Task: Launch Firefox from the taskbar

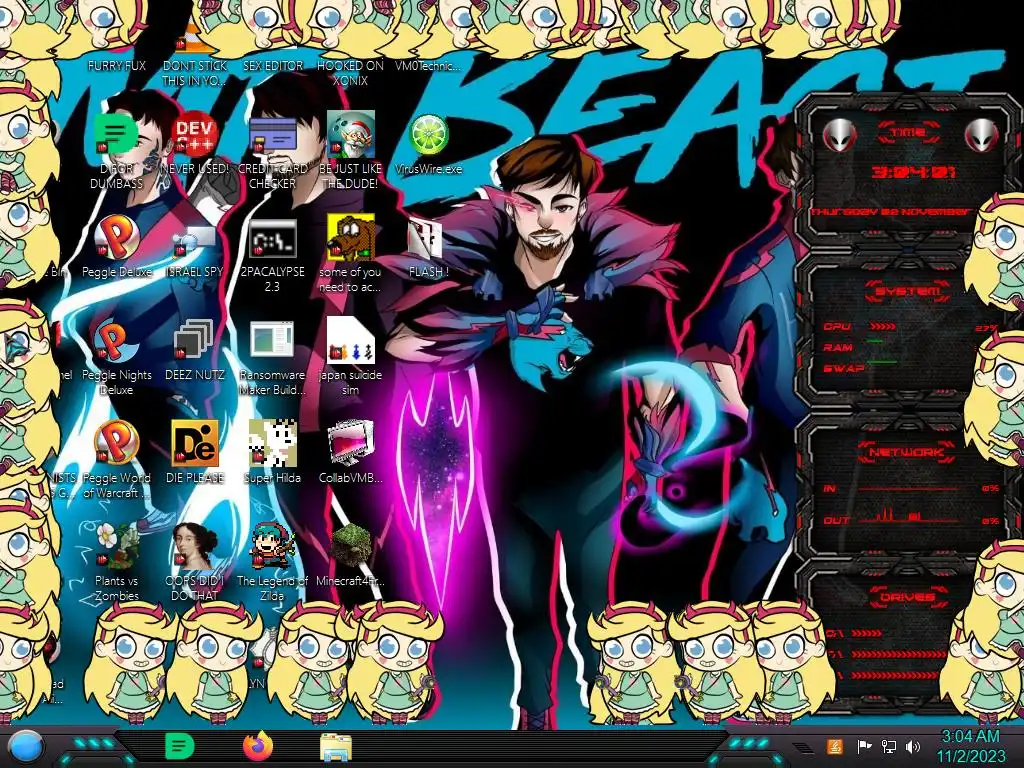Action: tap(258, 746)
